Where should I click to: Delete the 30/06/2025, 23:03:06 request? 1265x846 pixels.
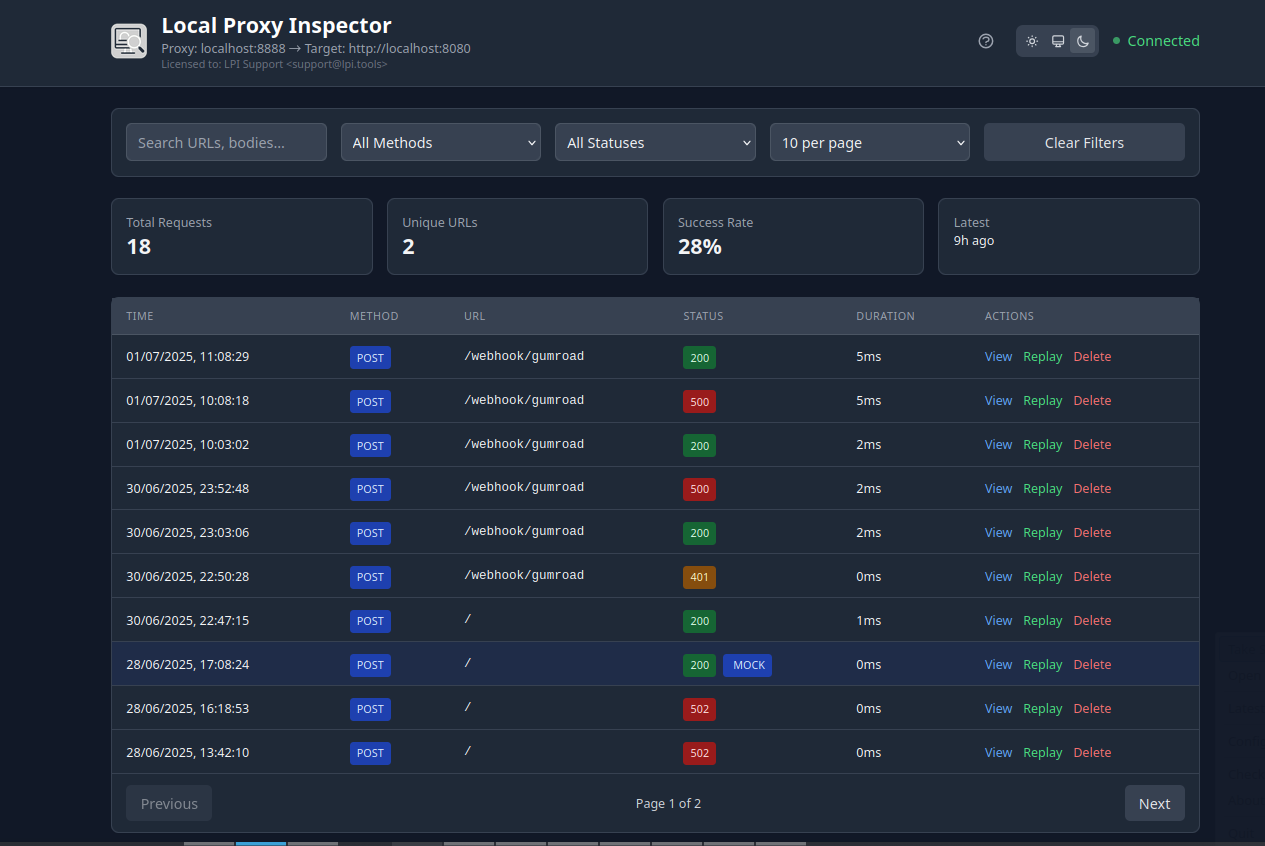point(1092,532)
